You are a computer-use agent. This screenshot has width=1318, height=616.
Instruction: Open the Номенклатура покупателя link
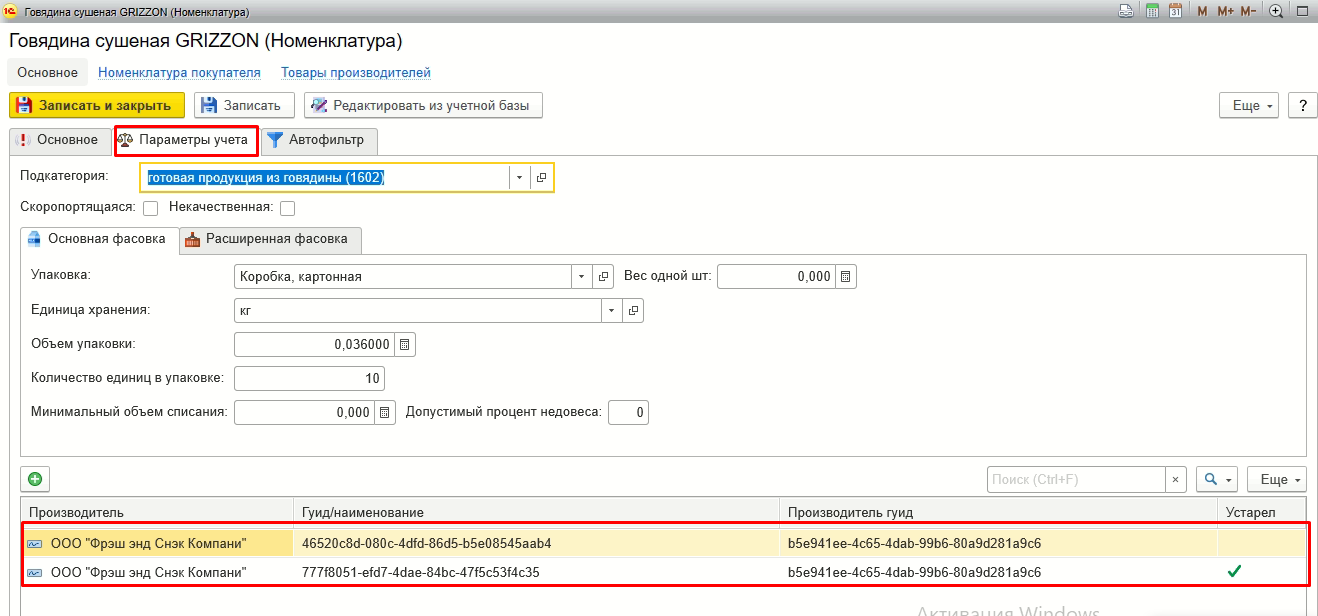[x=179, y=73]
